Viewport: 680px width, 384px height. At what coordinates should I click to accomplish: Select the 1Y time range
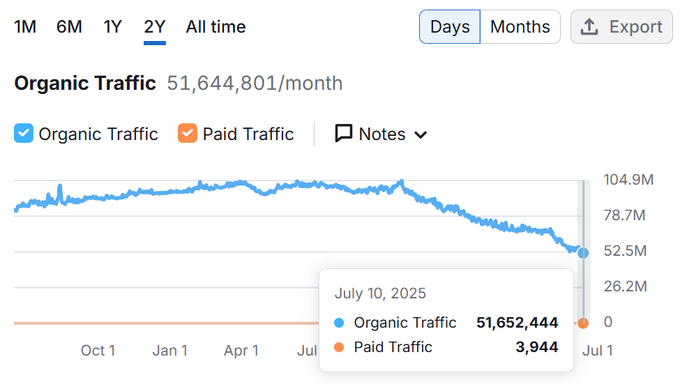113,27
